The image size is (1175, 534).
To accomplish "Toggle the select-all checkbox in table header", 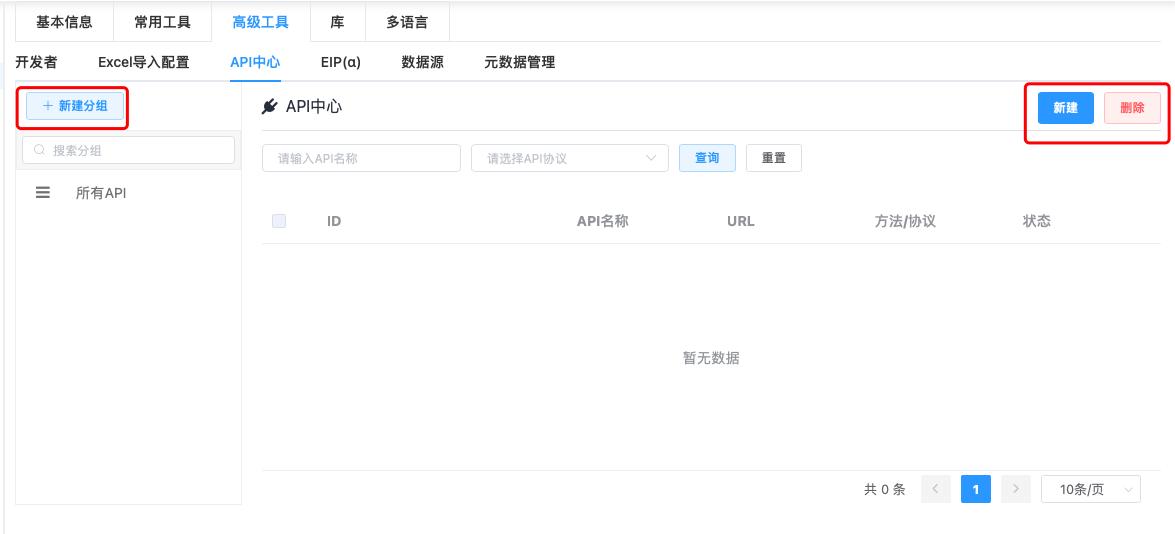I will (279, 221).
